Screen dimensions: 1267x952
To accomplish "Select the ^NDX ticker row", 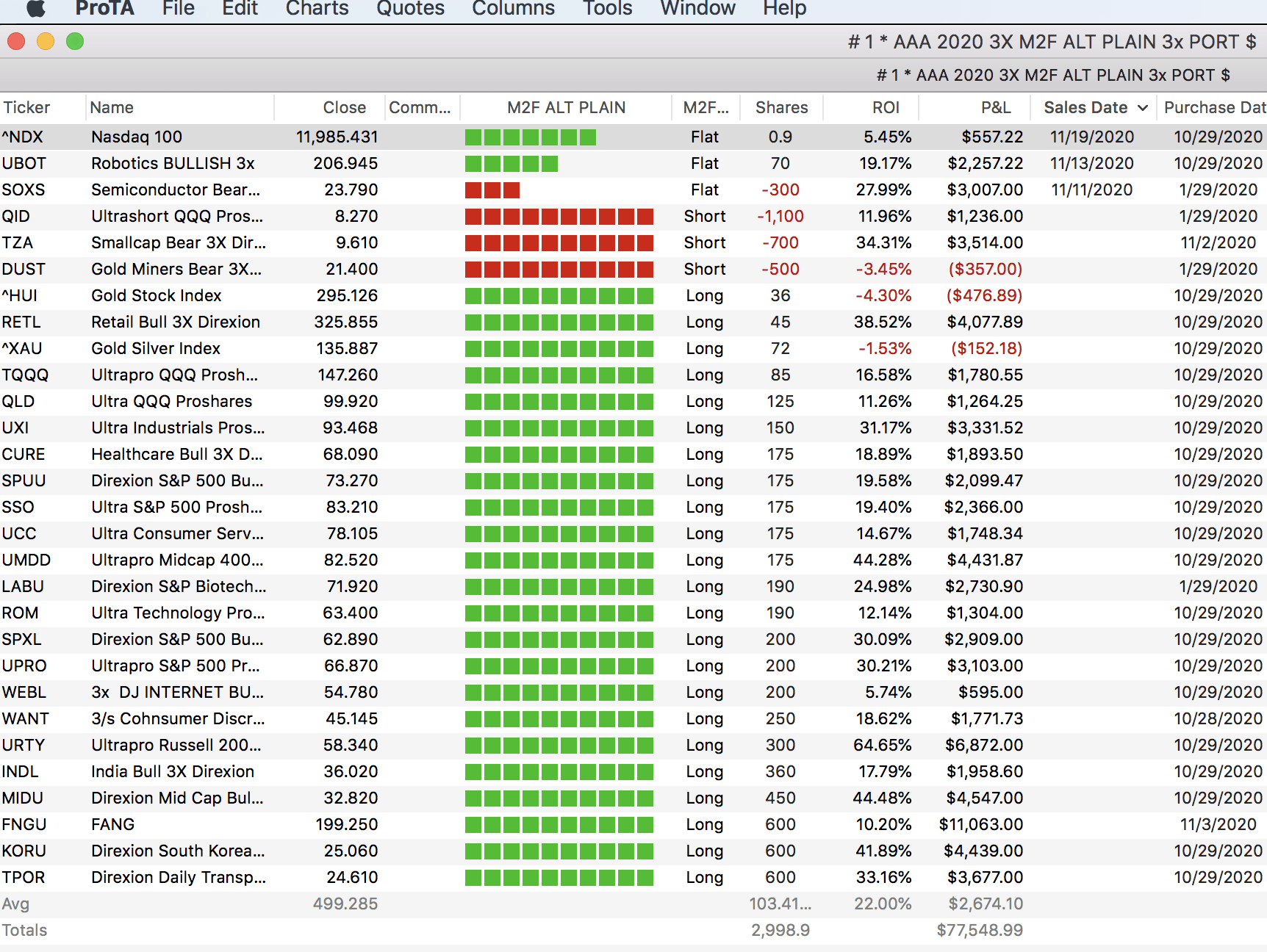I will (633, 137).
